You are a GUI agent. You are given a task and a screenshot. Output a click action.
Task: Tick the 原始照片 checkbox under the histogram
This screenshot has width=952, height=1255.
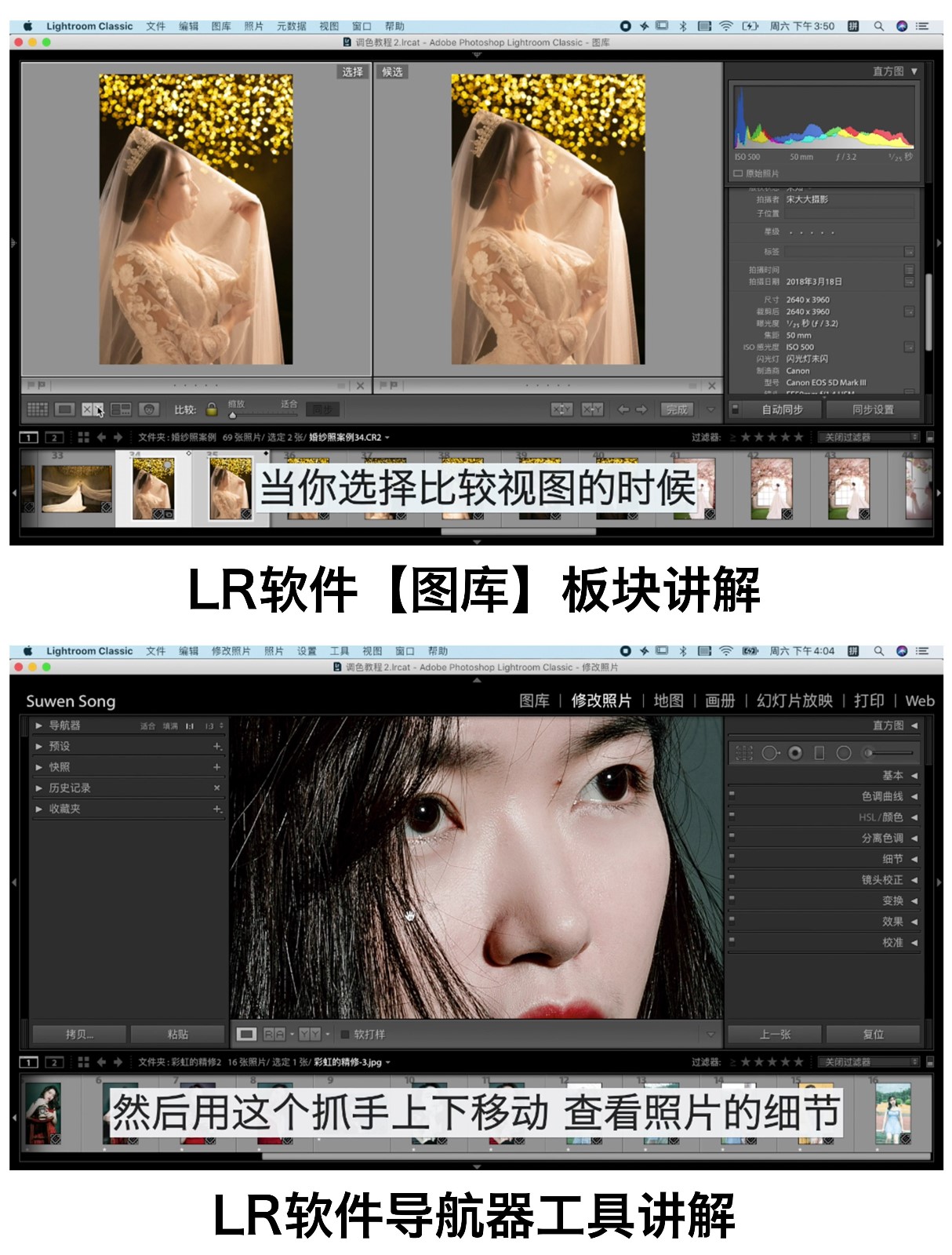(x=738, y=173)
